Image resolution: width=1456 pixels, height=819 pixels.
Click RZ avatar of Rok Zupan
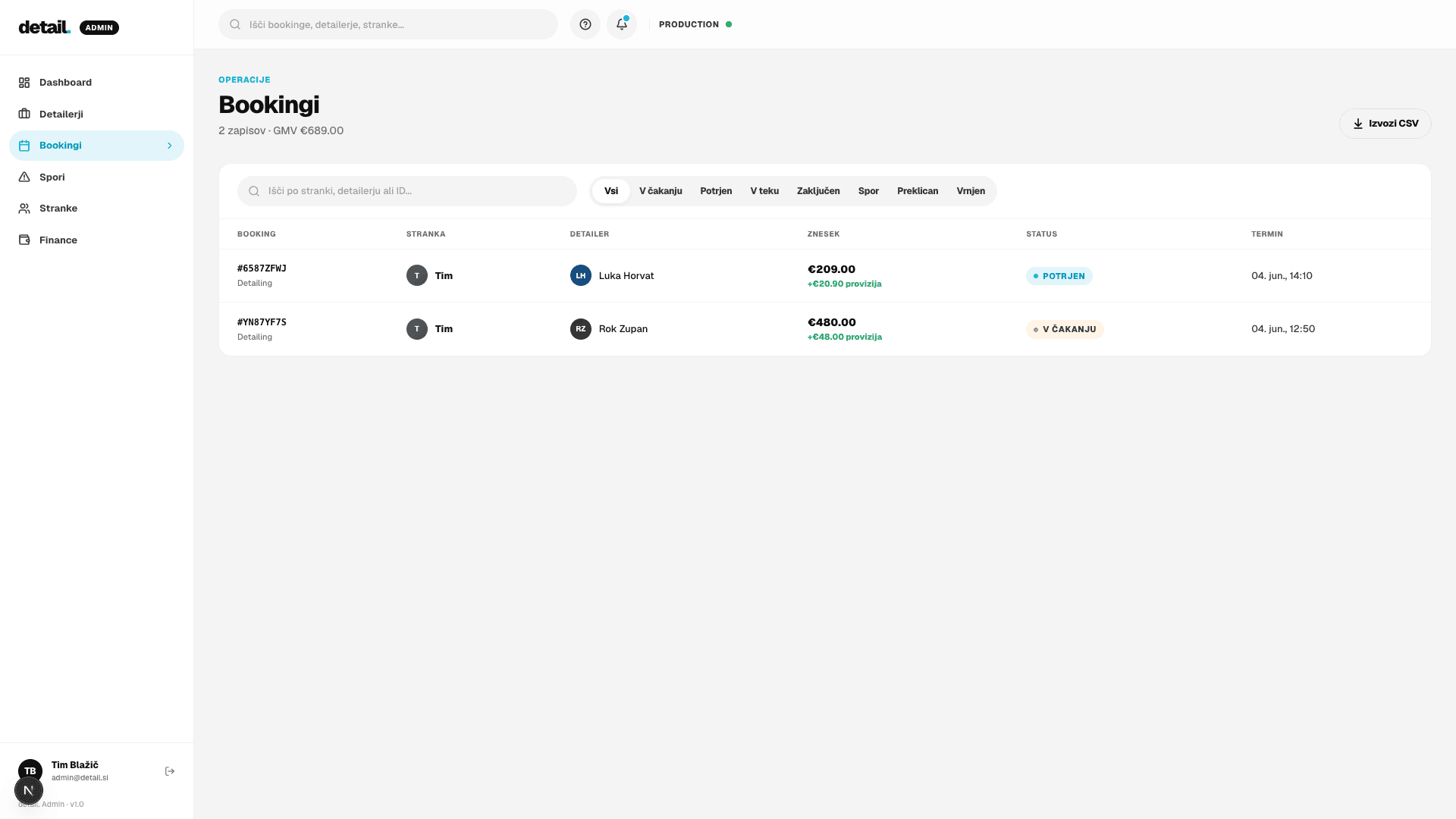[581, 328]
